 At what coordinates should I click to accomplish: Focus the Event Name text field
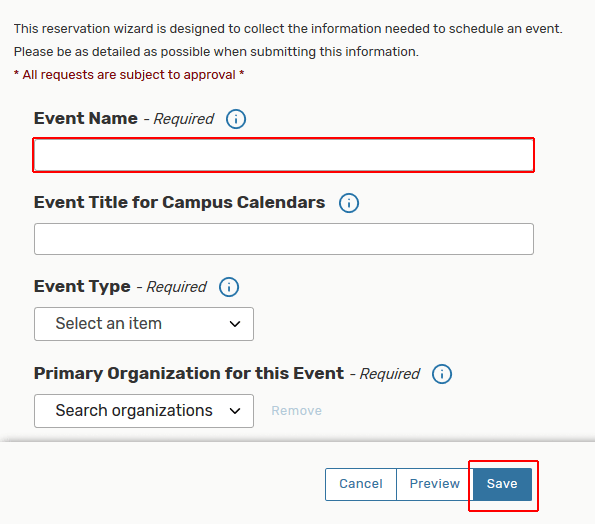(x=283, y=155)
